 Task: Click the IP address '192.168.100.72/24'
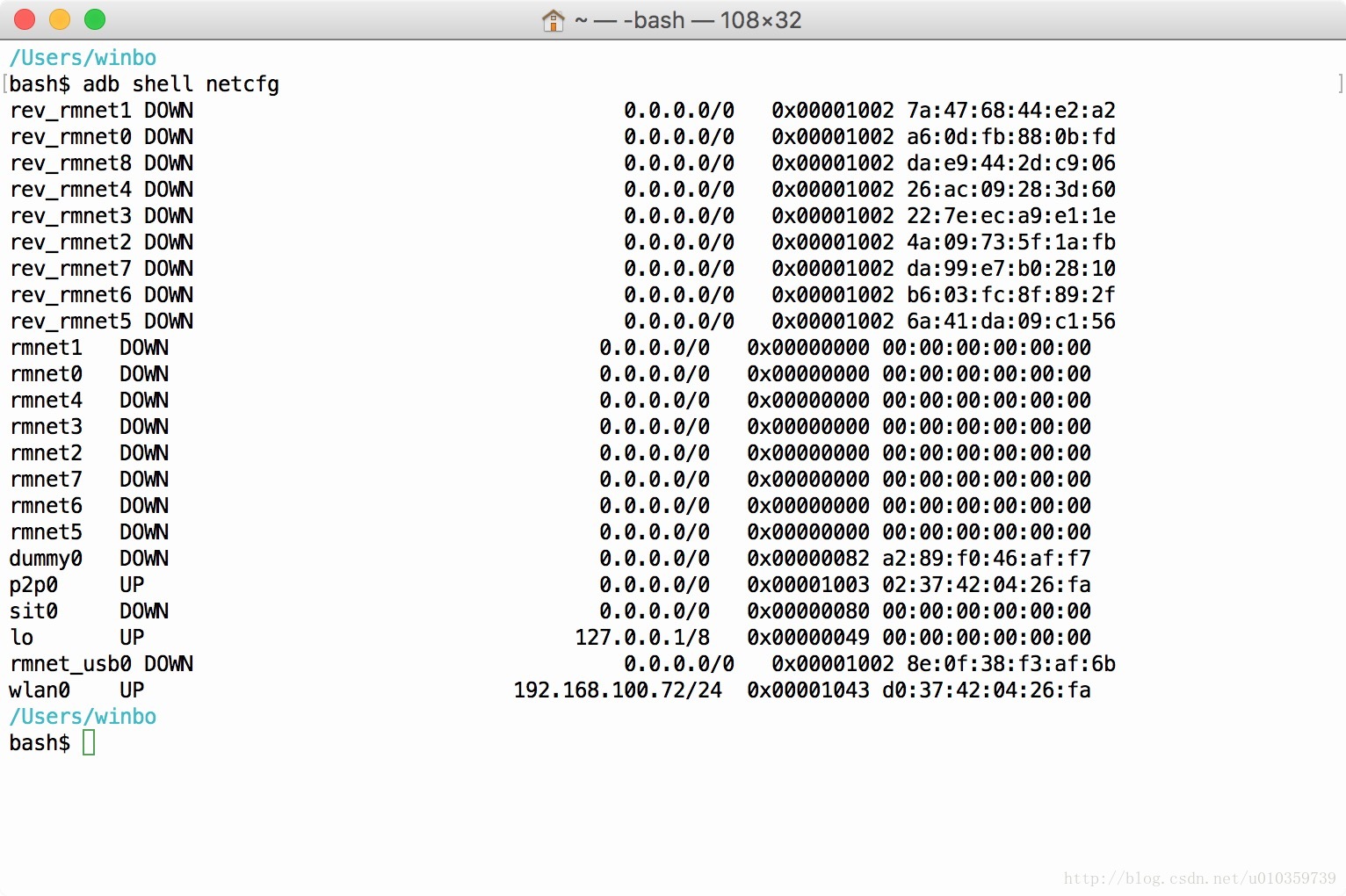tap(618, 690)
